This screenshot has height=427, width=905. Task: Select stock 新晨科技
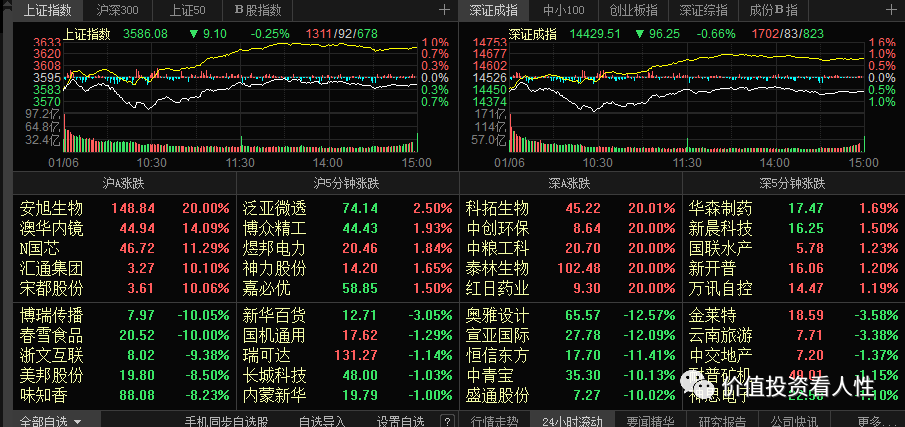(721, 229)
